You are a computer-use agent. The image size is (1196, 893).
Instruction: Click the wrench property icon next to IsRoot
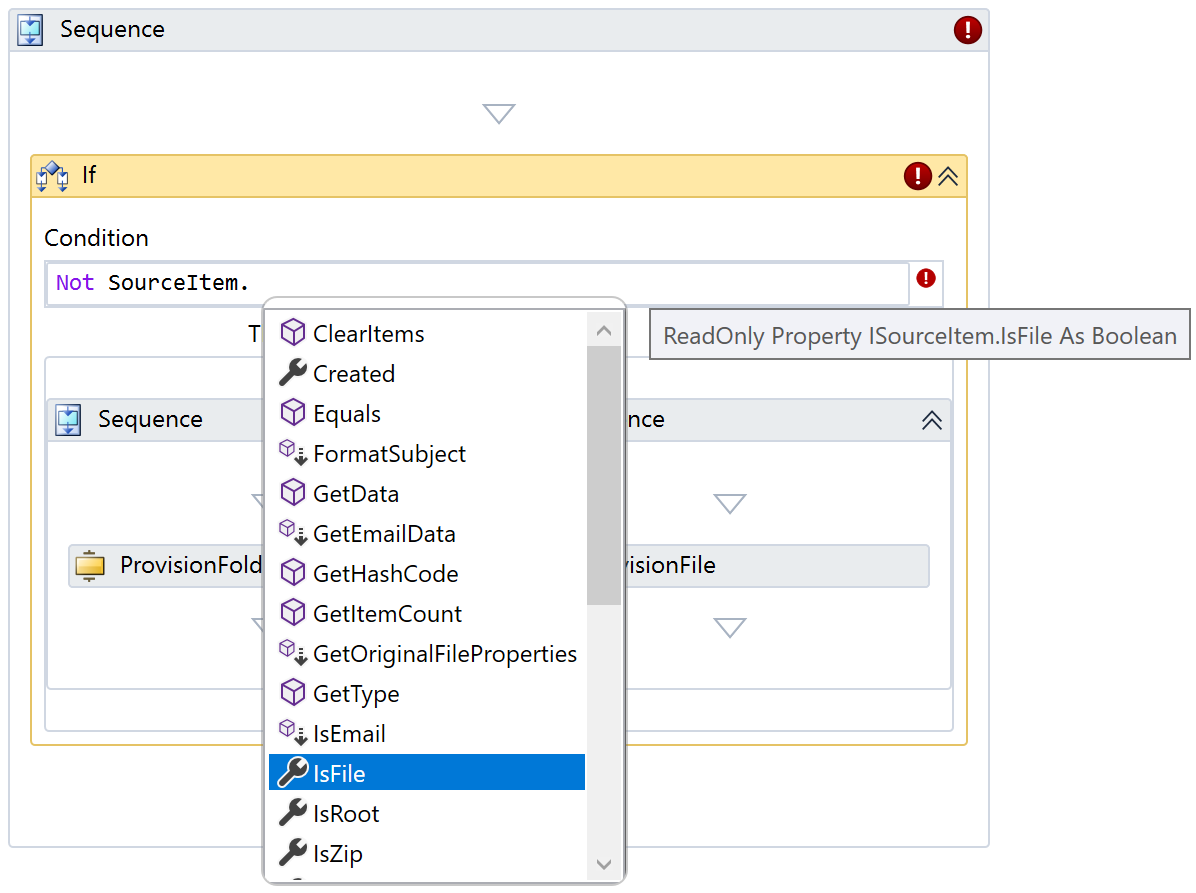[x=291, y=813]
